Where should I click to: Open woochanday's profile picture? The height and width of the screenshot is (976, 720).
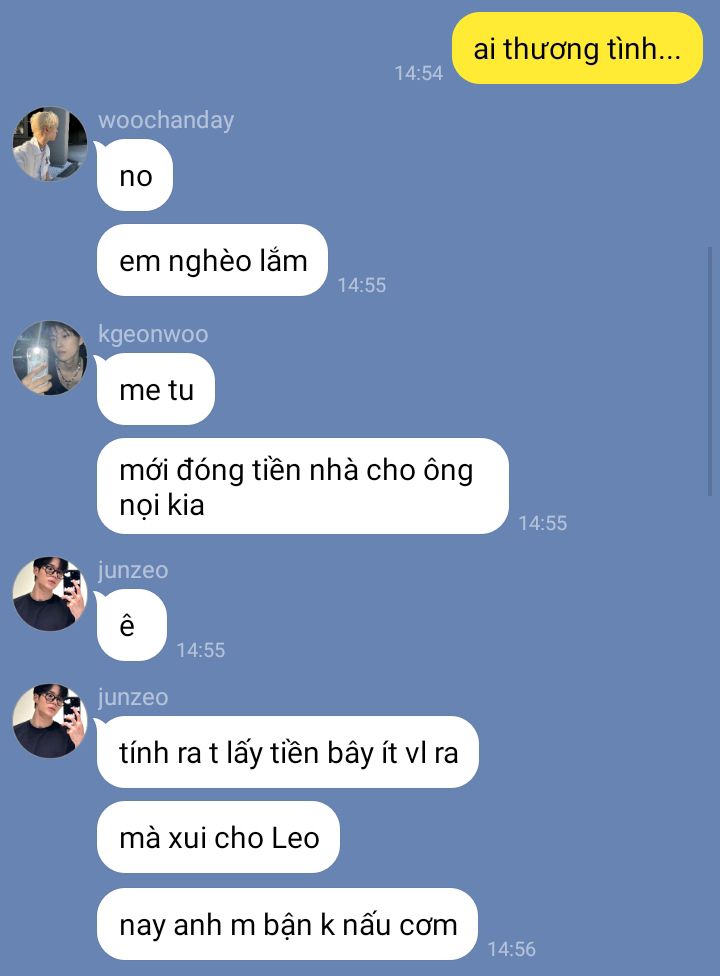(50, 144)
